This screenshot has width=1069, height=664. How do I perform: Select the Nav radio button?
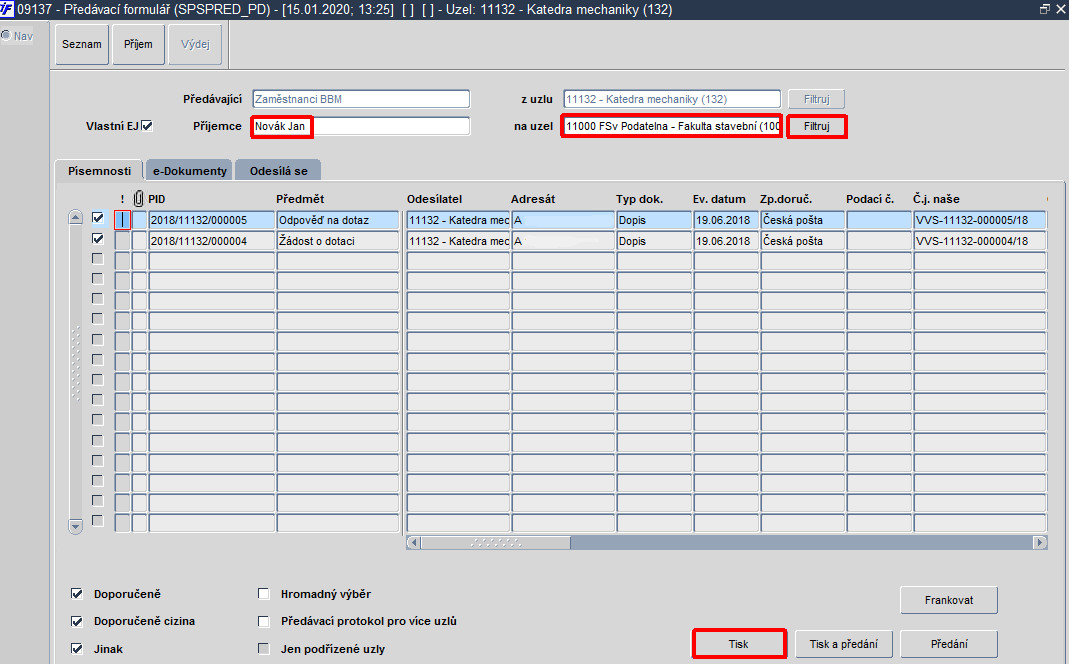coord(6,35)
